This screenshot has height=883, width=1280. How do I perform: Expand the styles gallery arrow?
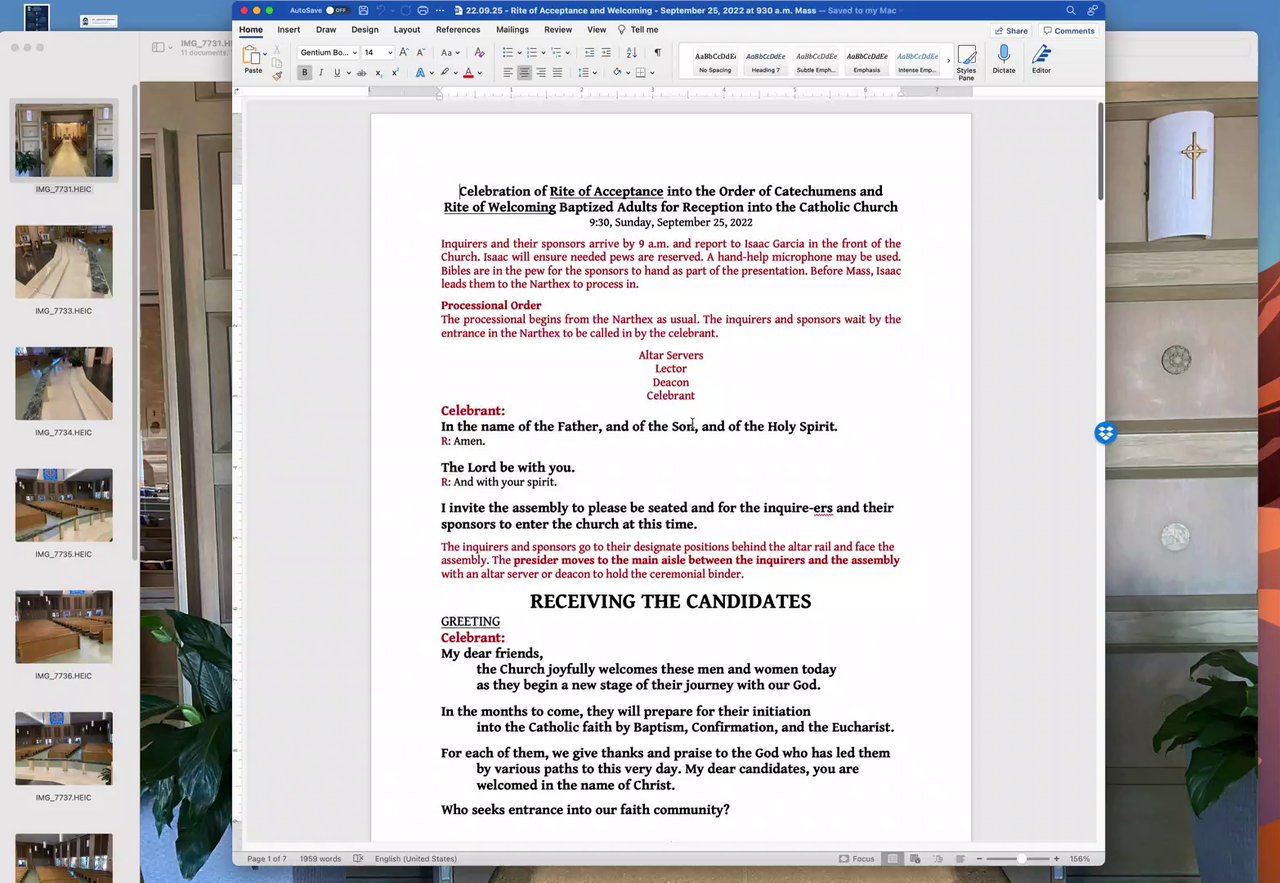[x=949, y=62]
